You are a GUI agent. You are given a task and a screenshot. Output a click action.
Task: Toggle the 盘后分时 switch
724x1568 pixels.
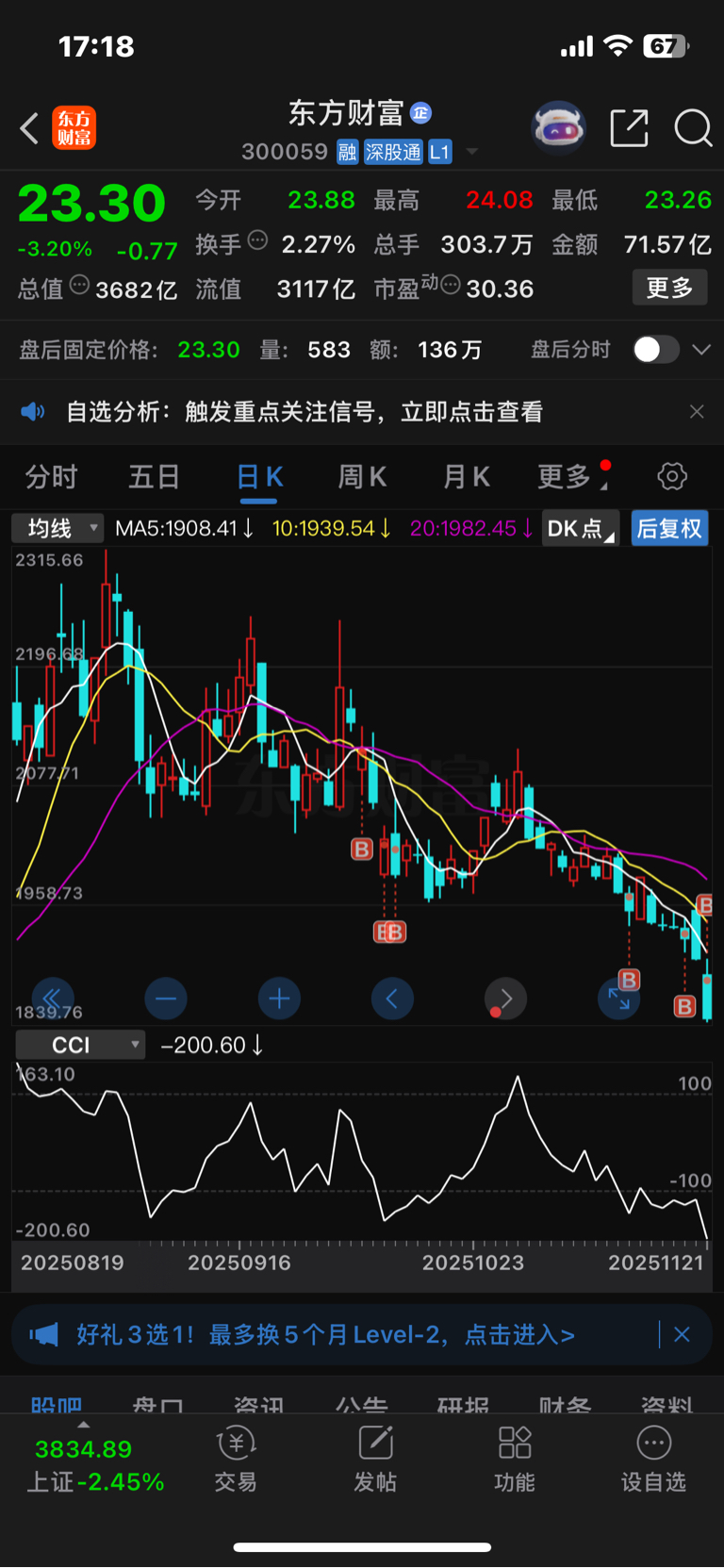656,350
